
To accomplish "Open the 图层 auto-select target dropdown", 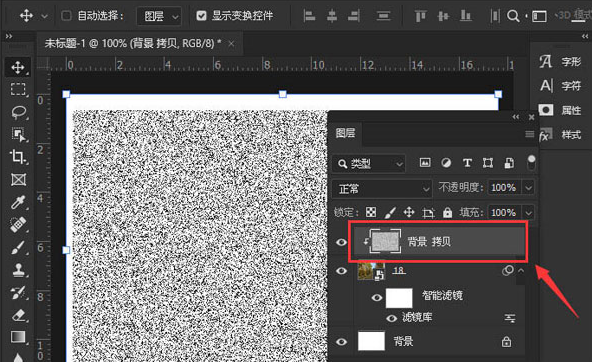I will click(159, 16).
